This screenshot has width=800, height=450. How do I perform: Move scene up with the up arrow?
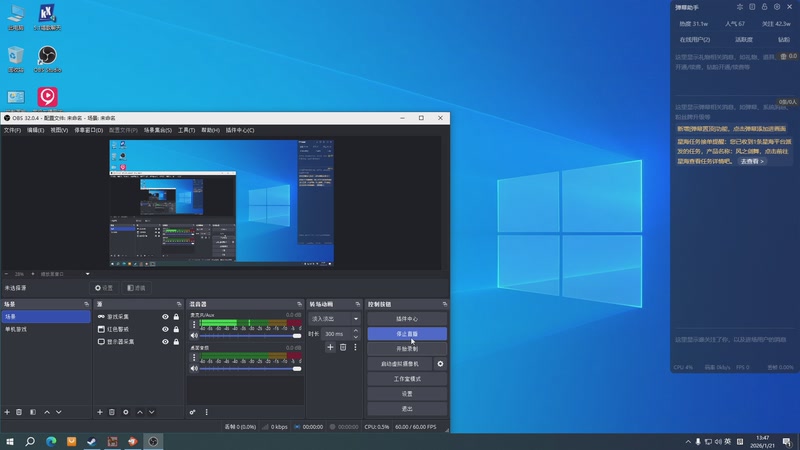click(x=47, y=412)
